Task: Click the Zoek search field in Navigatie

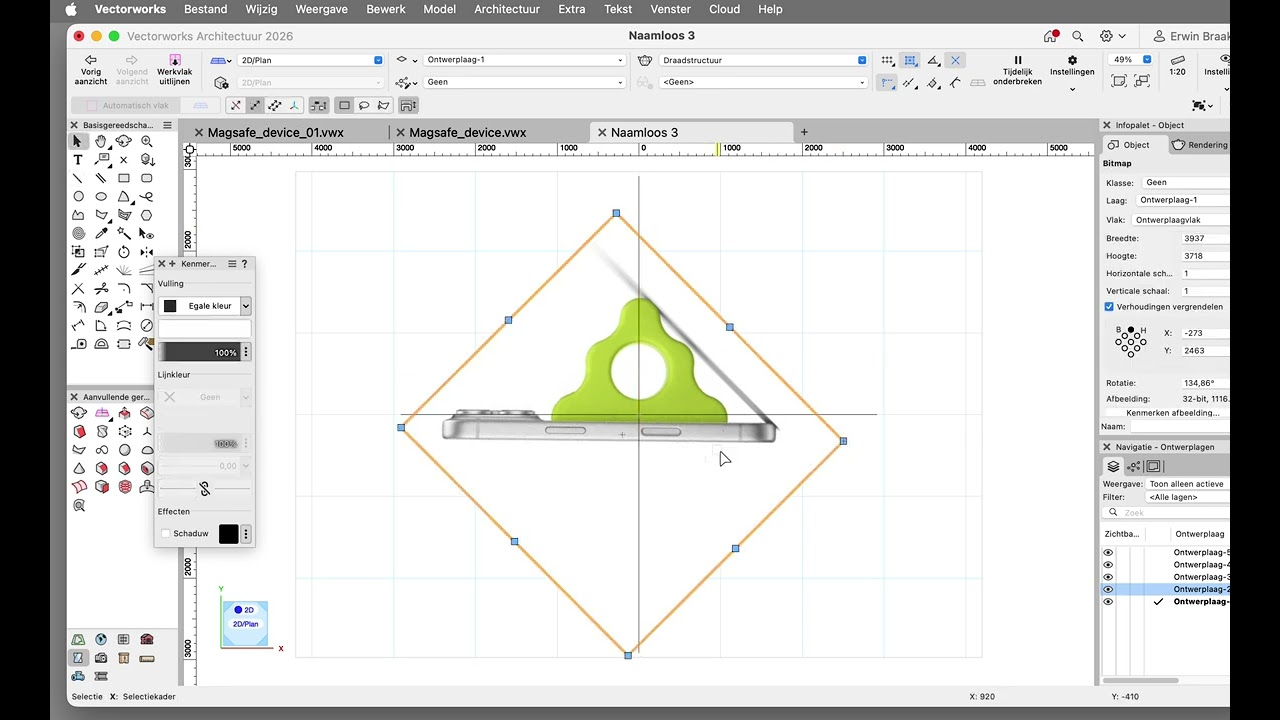Action: pos(1168,513)
